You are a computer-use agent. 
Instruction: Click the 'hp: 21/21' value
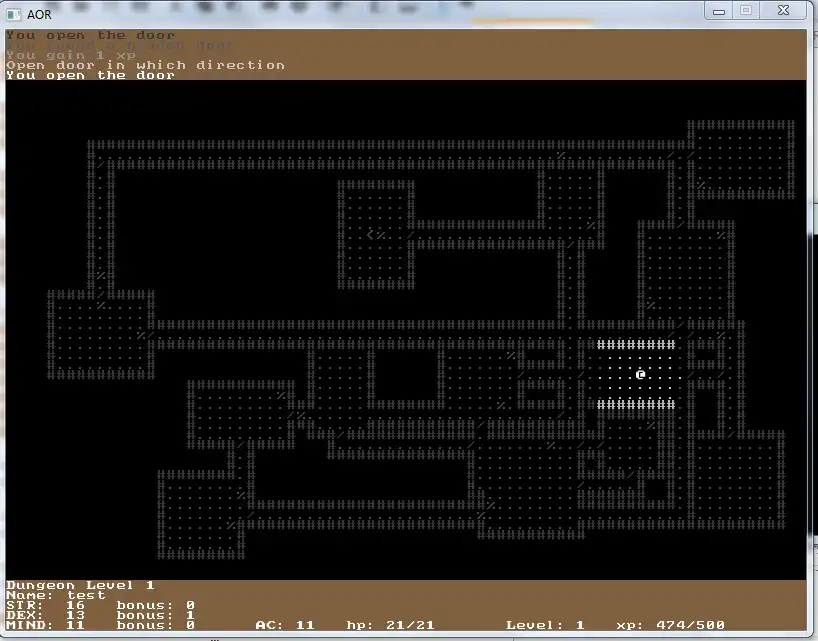tap(390, 625)
